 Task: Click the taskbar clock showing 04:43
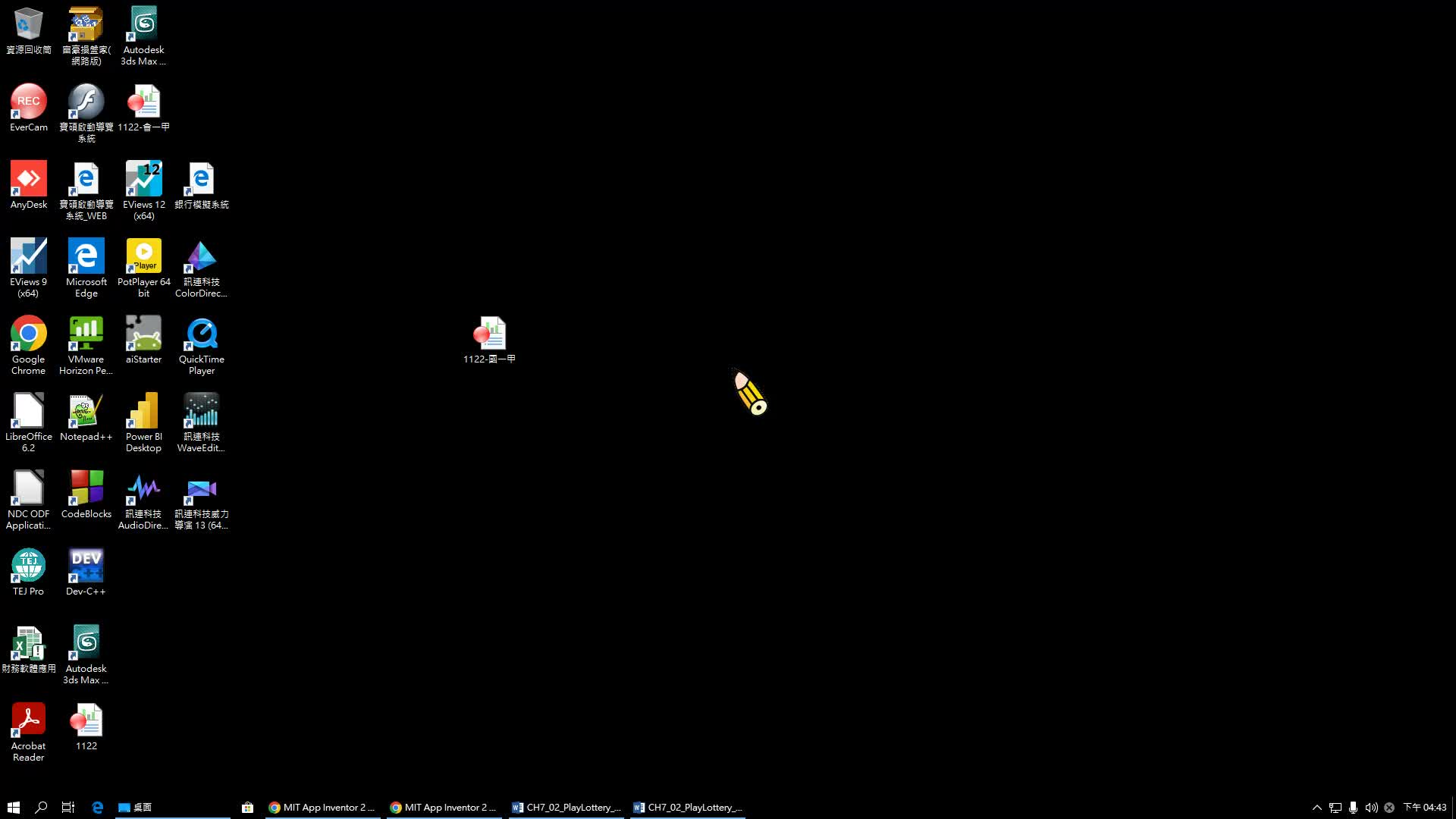coord(1424,808)
